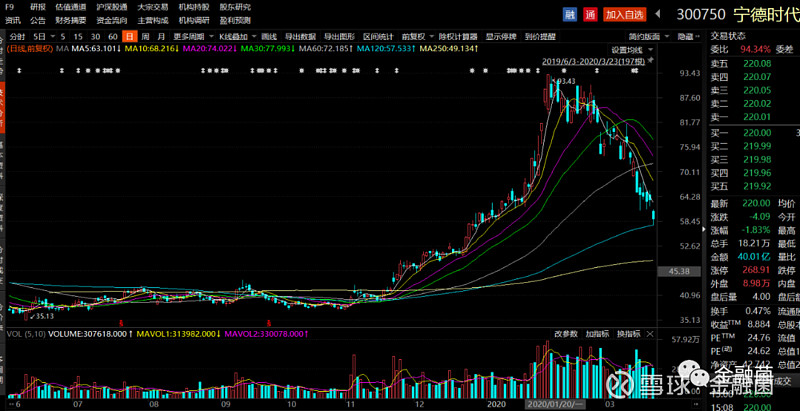Click 换指标 change indicator

tap(629, 334)
